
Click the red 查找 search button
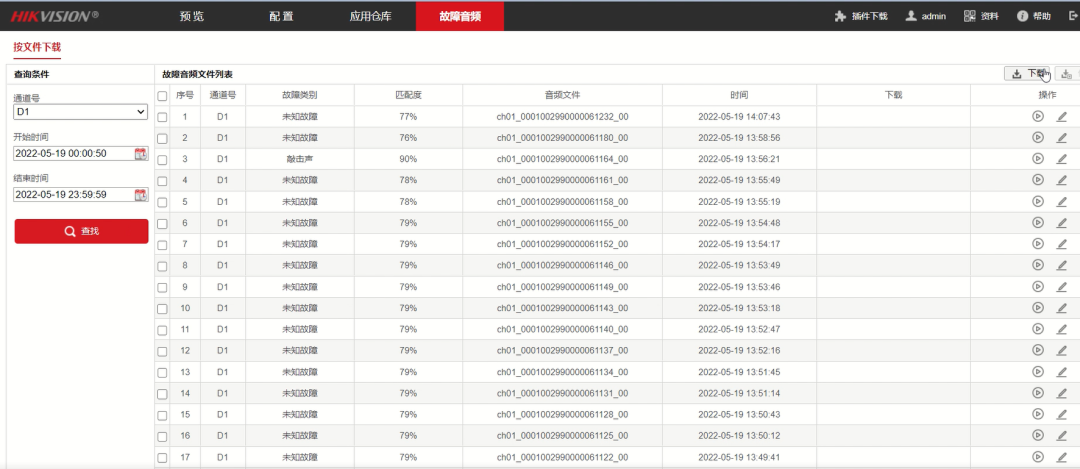pyautogui.click(x=81, y=231)
